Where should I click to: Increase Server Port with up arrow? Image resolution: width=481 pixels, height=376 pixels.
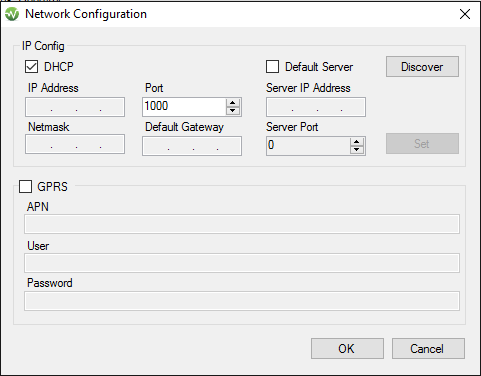click(357, 142)
